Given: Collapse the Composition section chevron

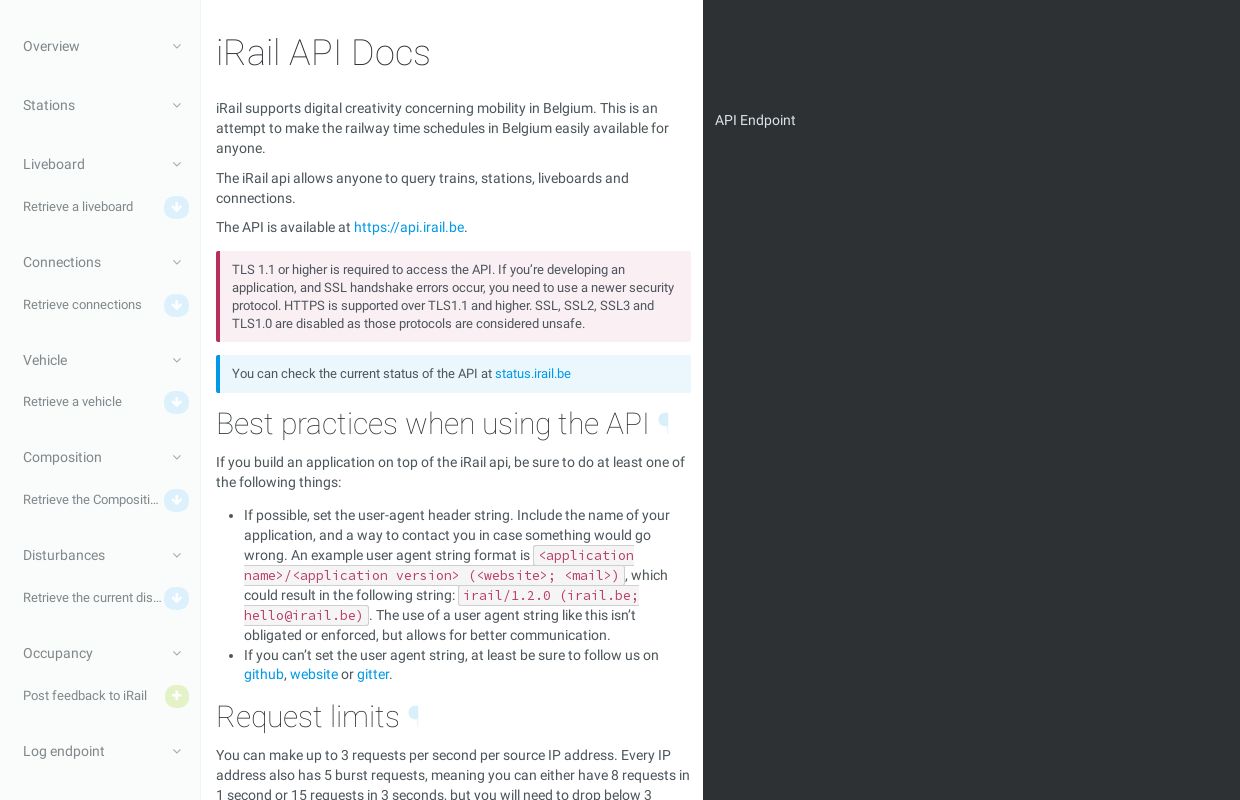Looking at the screenshot, I should 177,457.
